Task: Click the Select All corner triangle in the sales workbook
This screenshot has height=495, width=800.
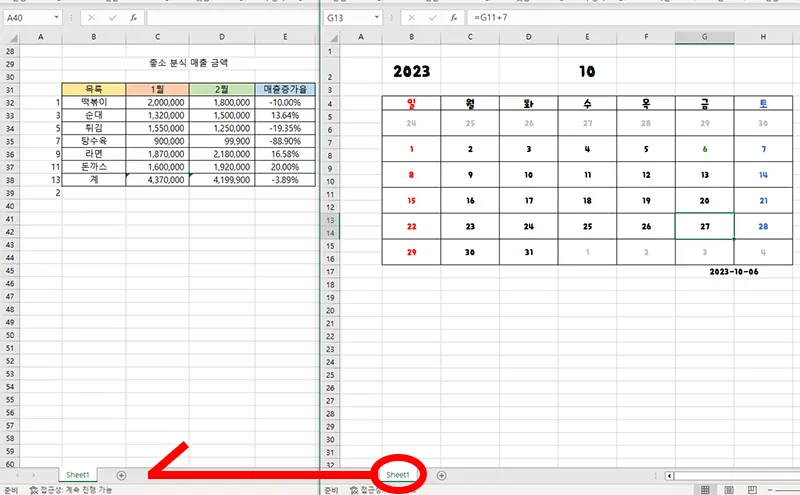Action: (x=14, y=38)
